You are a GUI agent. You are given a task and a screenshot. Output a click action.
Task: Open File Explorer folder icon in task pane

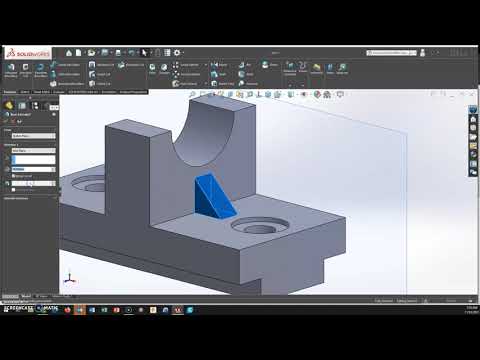tap(473, 137)
